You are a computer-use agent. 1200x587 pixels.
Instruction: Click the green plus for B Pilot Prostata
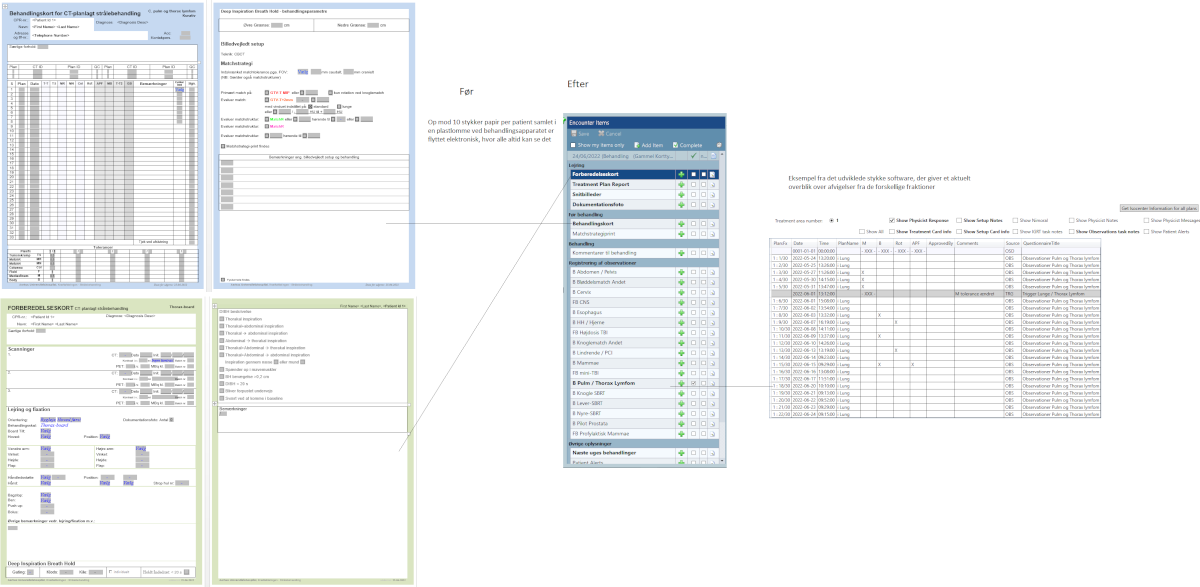(681, 423)
